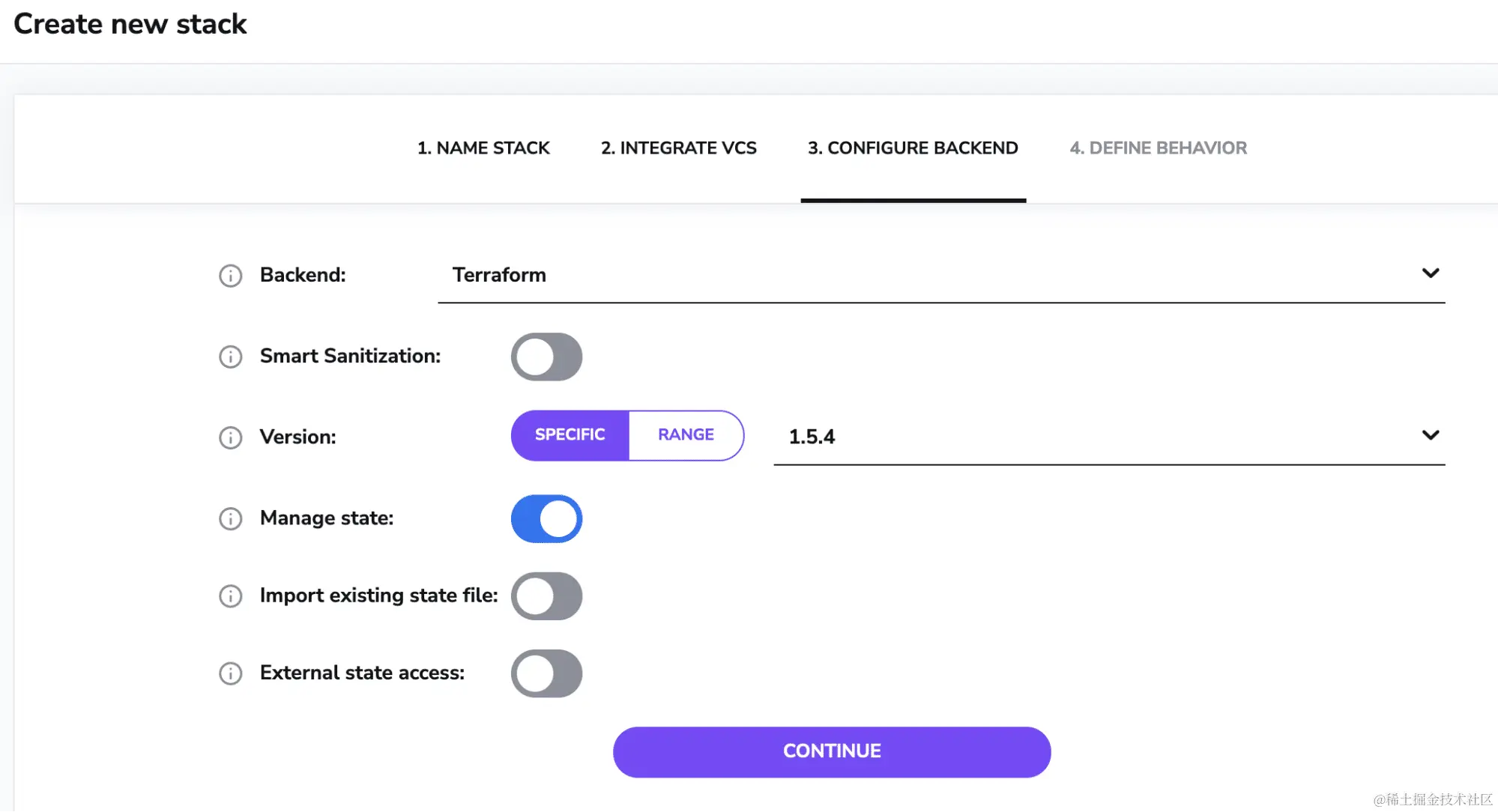Click the External state access info icon
The height and width of the screenshot is (812, 1498).
(230, 673)
